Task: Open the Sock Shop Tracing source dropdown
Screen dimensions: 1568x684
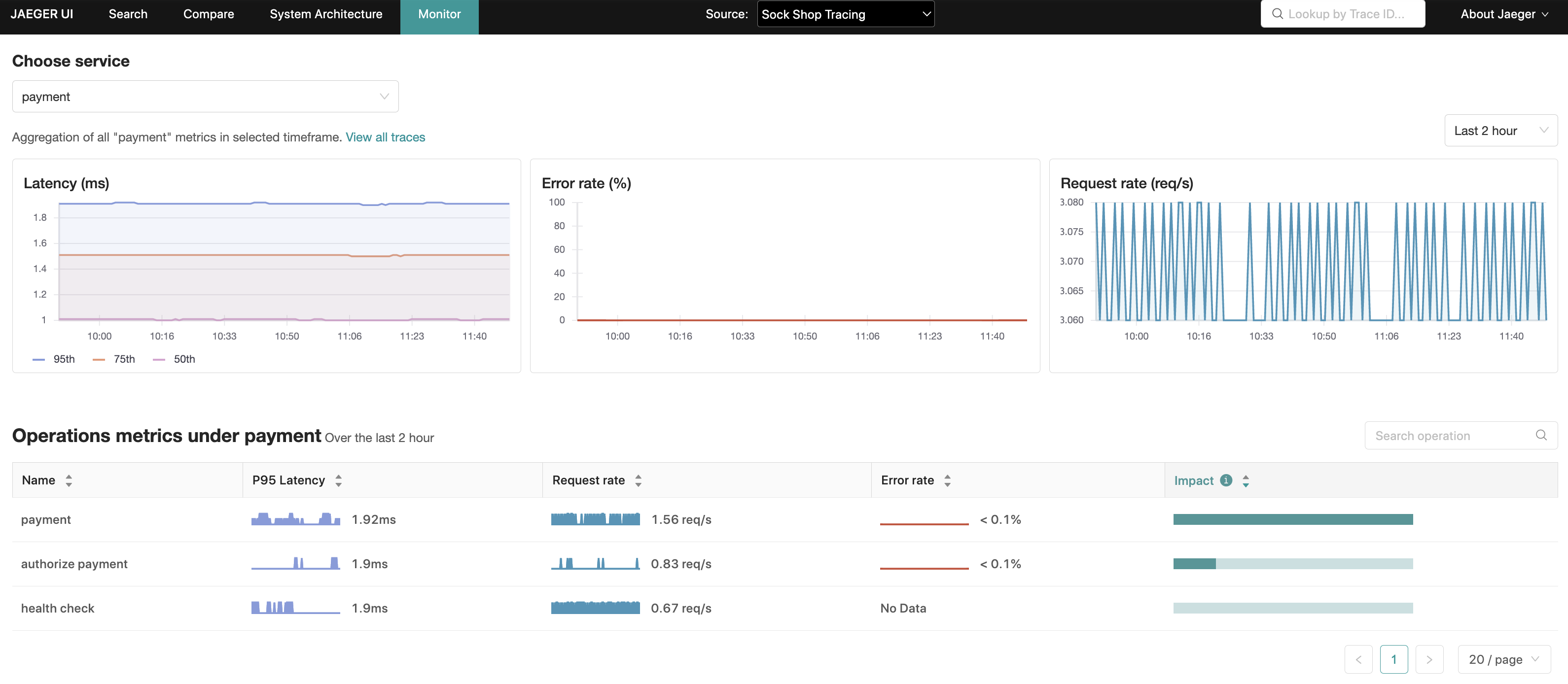Action: point(845,14)
